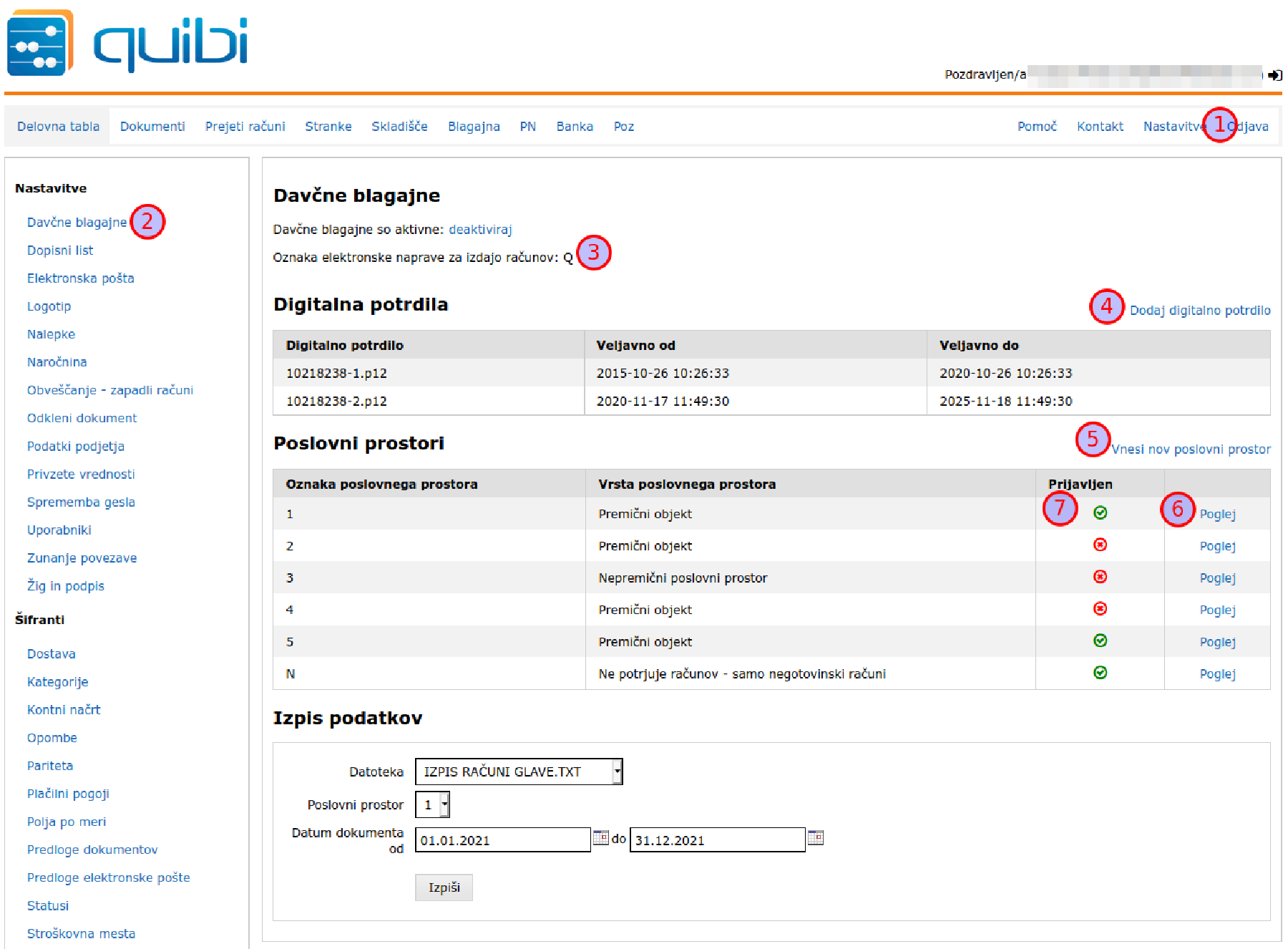Click red status icon for prostor 4
This screenshot has height=949, width=1288.
tap(1100, 608)
